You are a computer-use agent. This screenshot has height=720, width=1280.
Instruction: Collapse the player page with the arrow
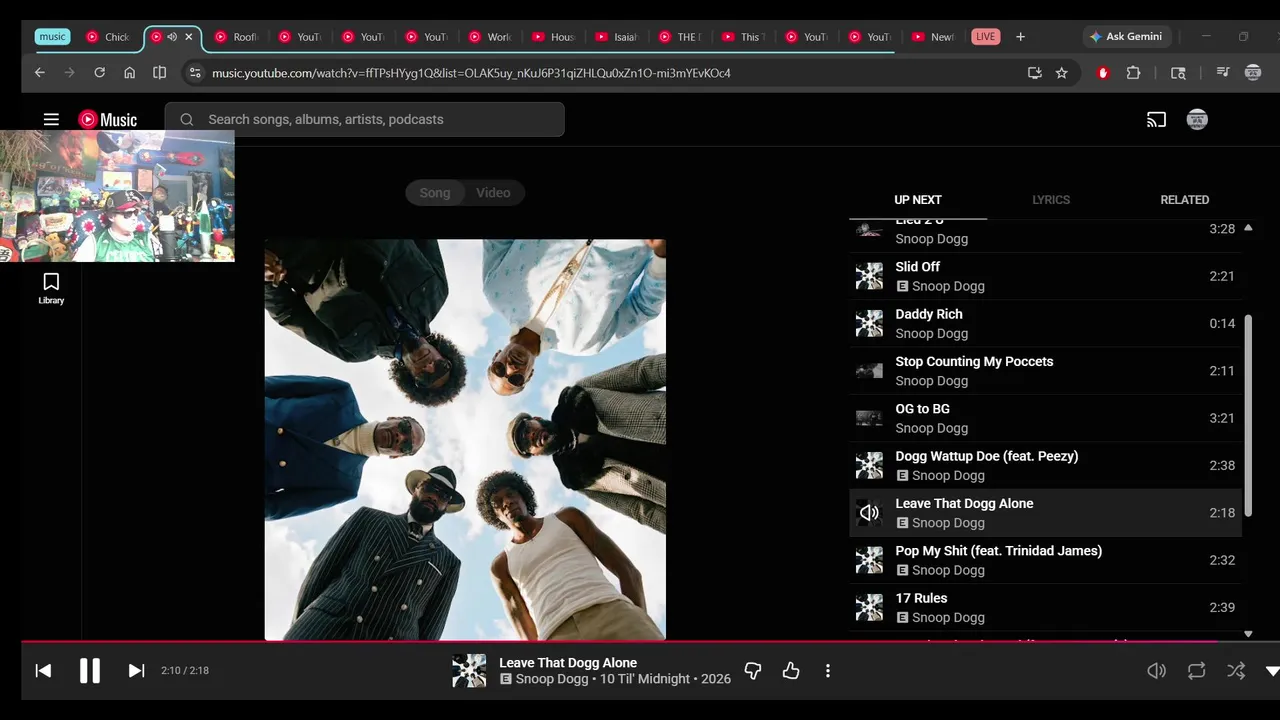coord(1272,671)
